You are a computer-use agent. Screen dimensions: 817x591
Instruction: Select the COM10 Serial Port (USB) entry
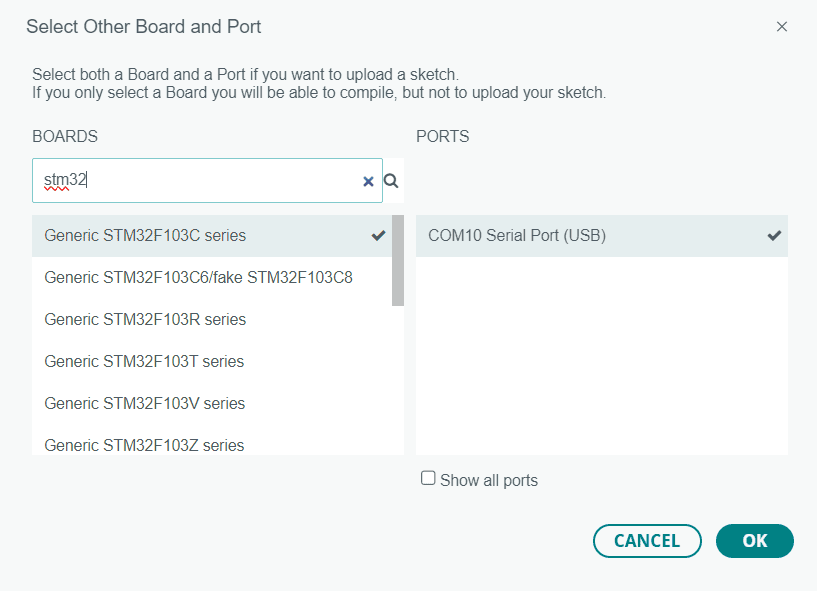602,236
